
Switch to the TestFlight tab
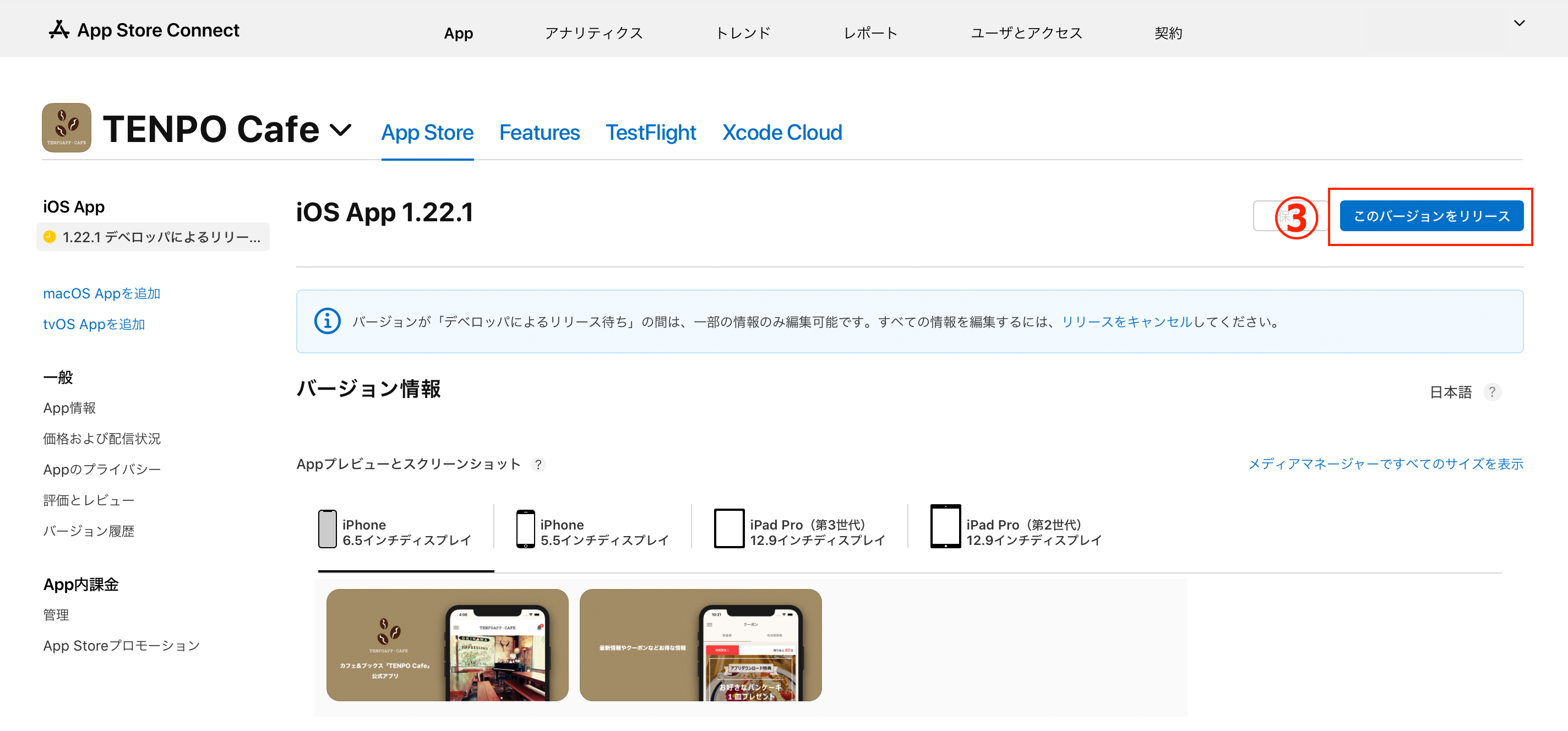point(651,132)
